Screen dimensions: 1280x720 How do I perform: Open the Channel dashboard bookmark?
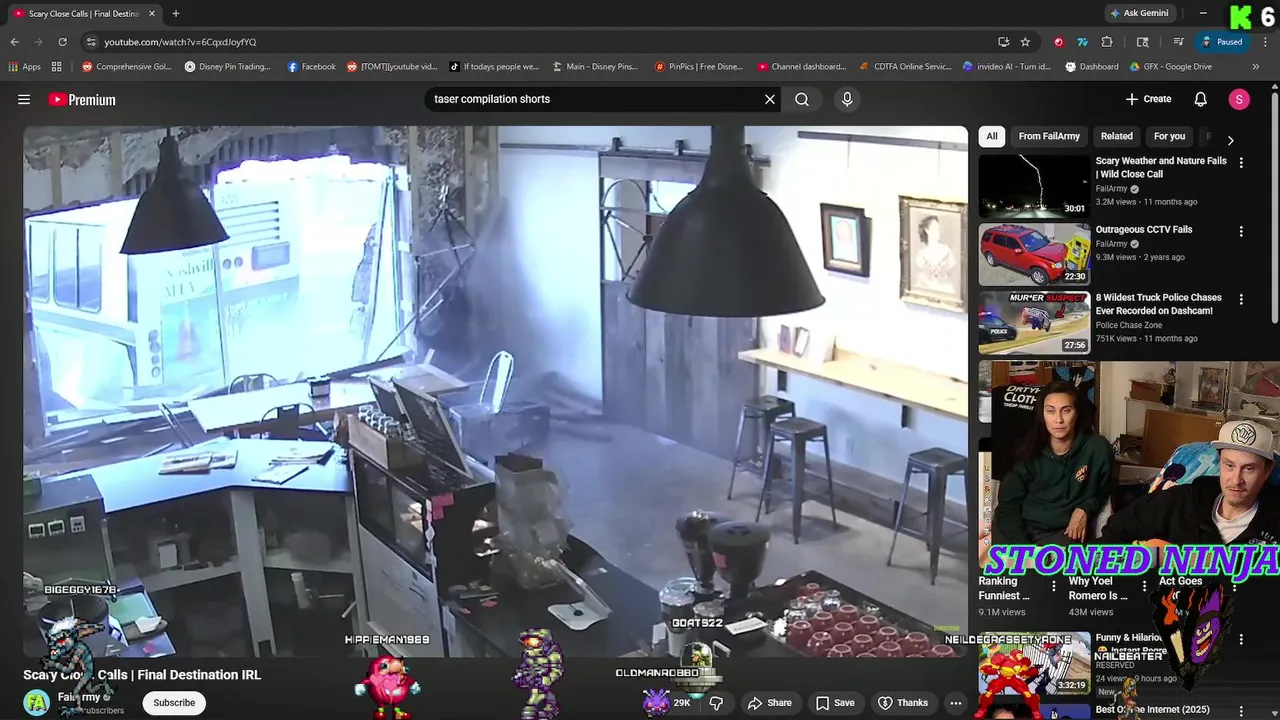tap(801, 67)
